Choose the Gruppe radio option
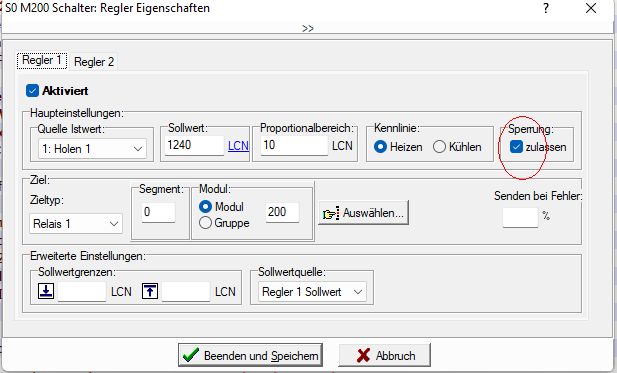The height and width of the screenshot is (373, 617). [205, 223]
